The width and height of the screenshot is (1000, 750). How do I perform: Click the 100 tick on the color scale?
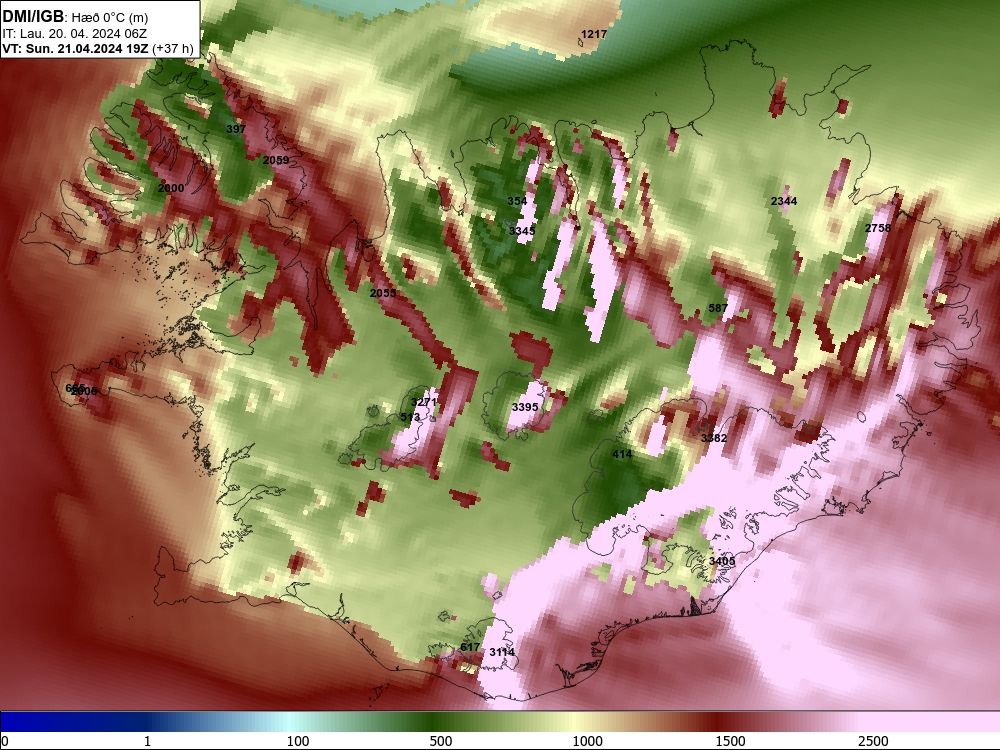pos(298,741)
